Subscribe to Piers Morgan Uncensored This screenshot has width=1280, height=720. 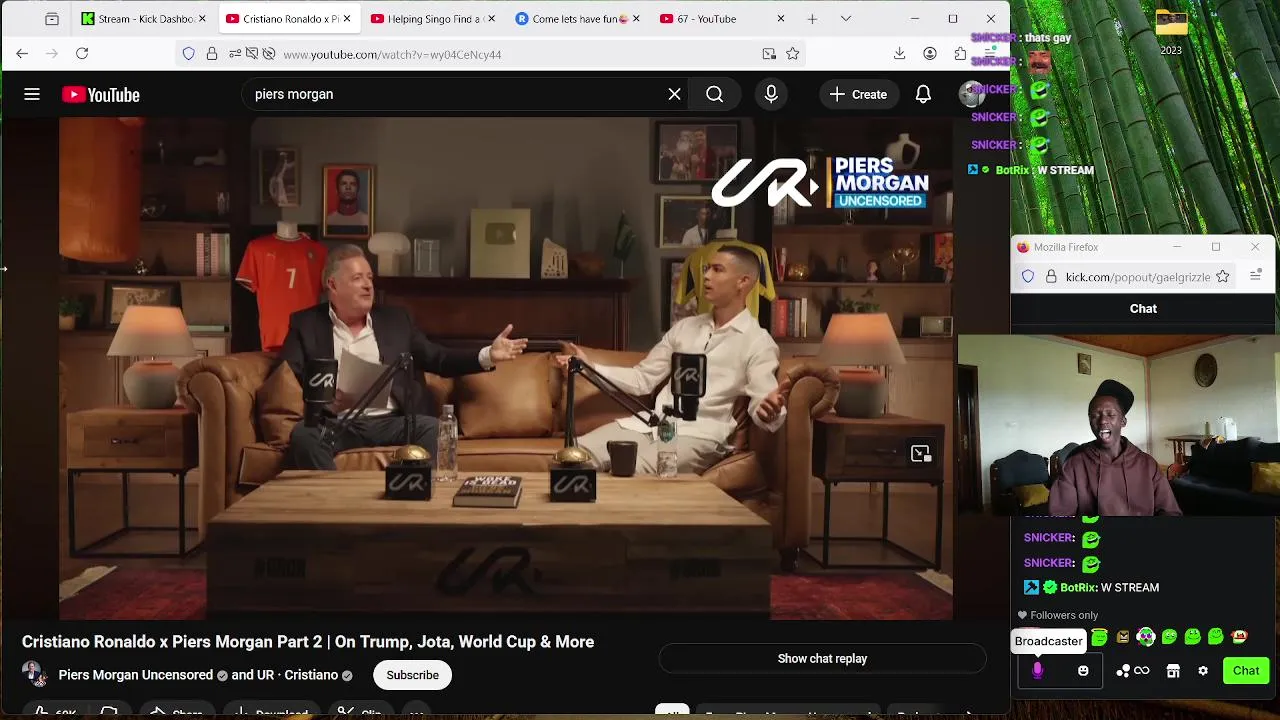click(413, 675)
